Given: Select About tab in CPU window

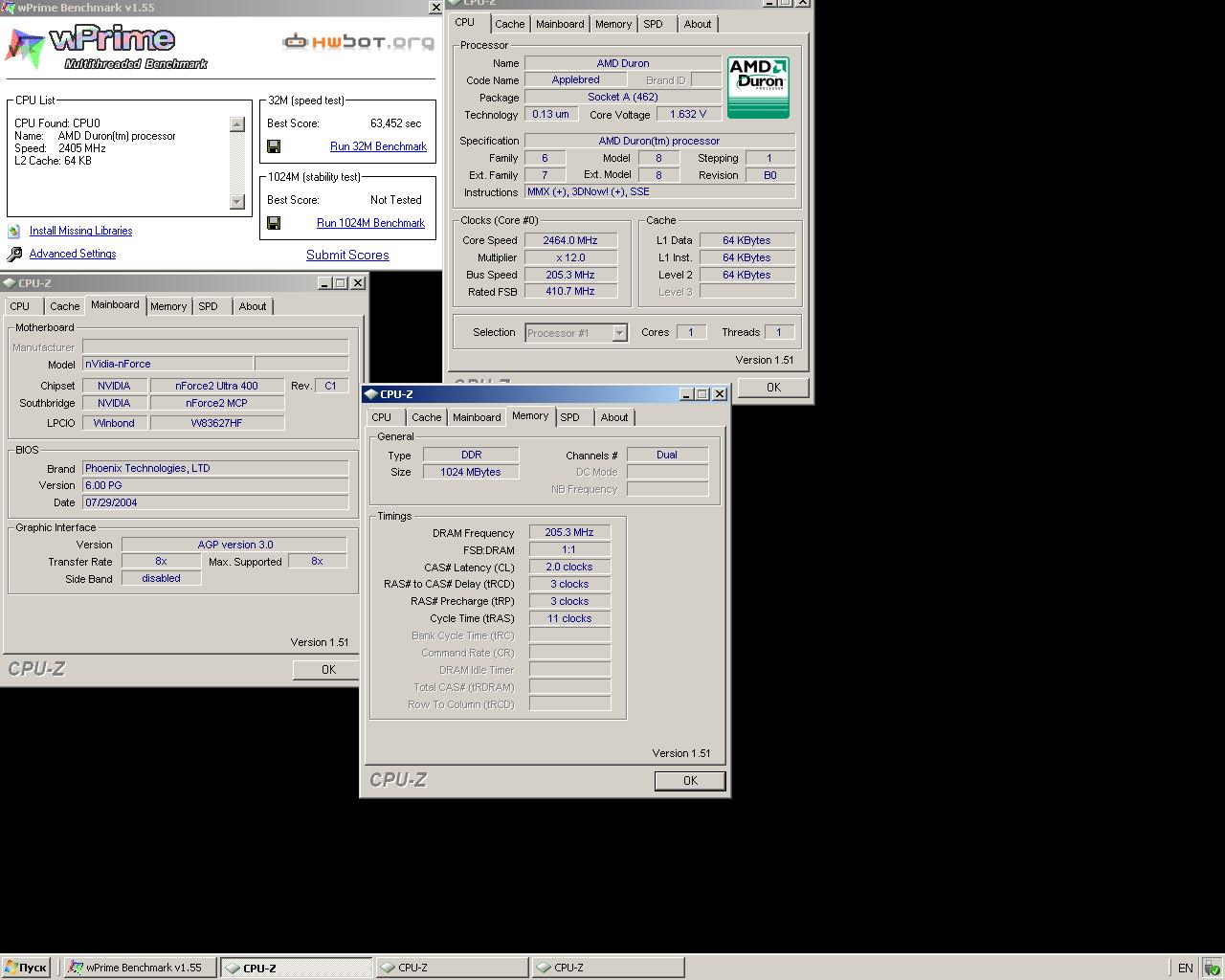Looking at the screenshot, I should pyautogui.click(x=698, y=24).
